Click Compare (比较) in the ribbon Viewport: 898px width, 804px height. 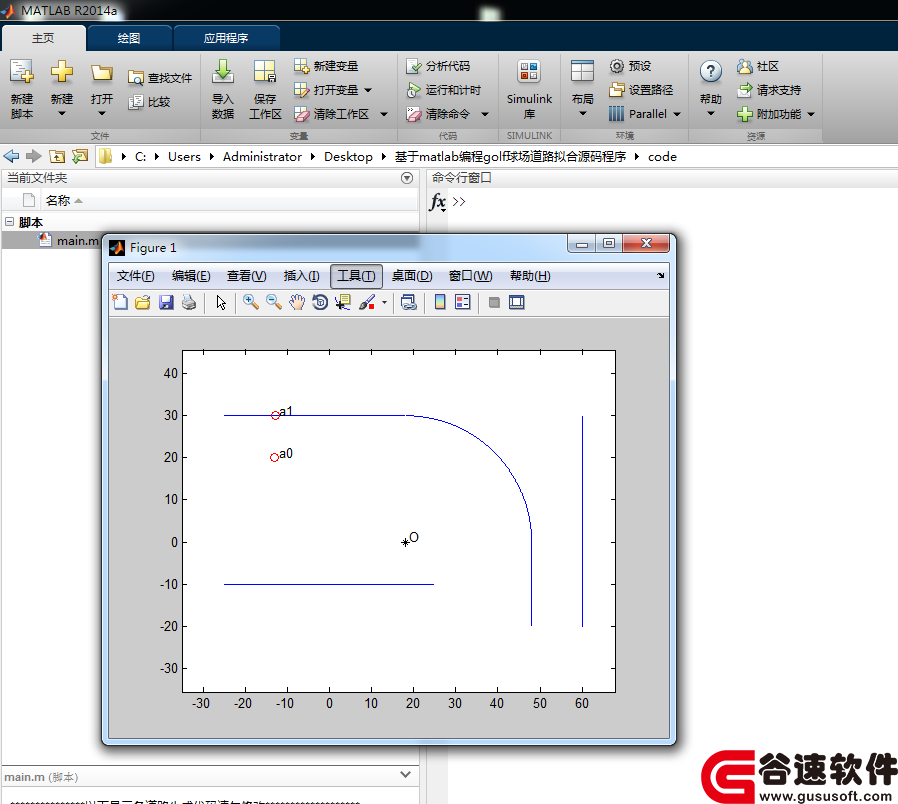(x=149, y=102)
